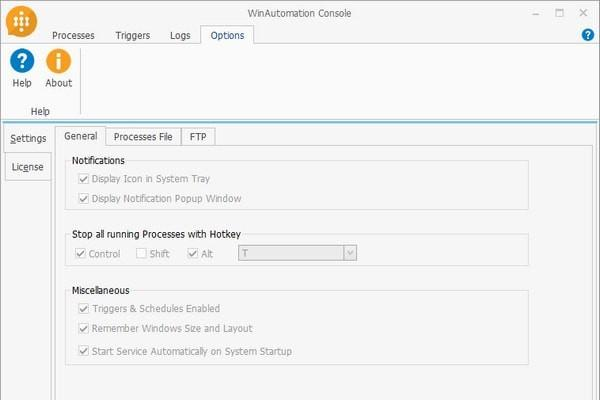Click the Stop all running Processes with Hotkey label
Screen dimensions: 600x400
(157, 234)
